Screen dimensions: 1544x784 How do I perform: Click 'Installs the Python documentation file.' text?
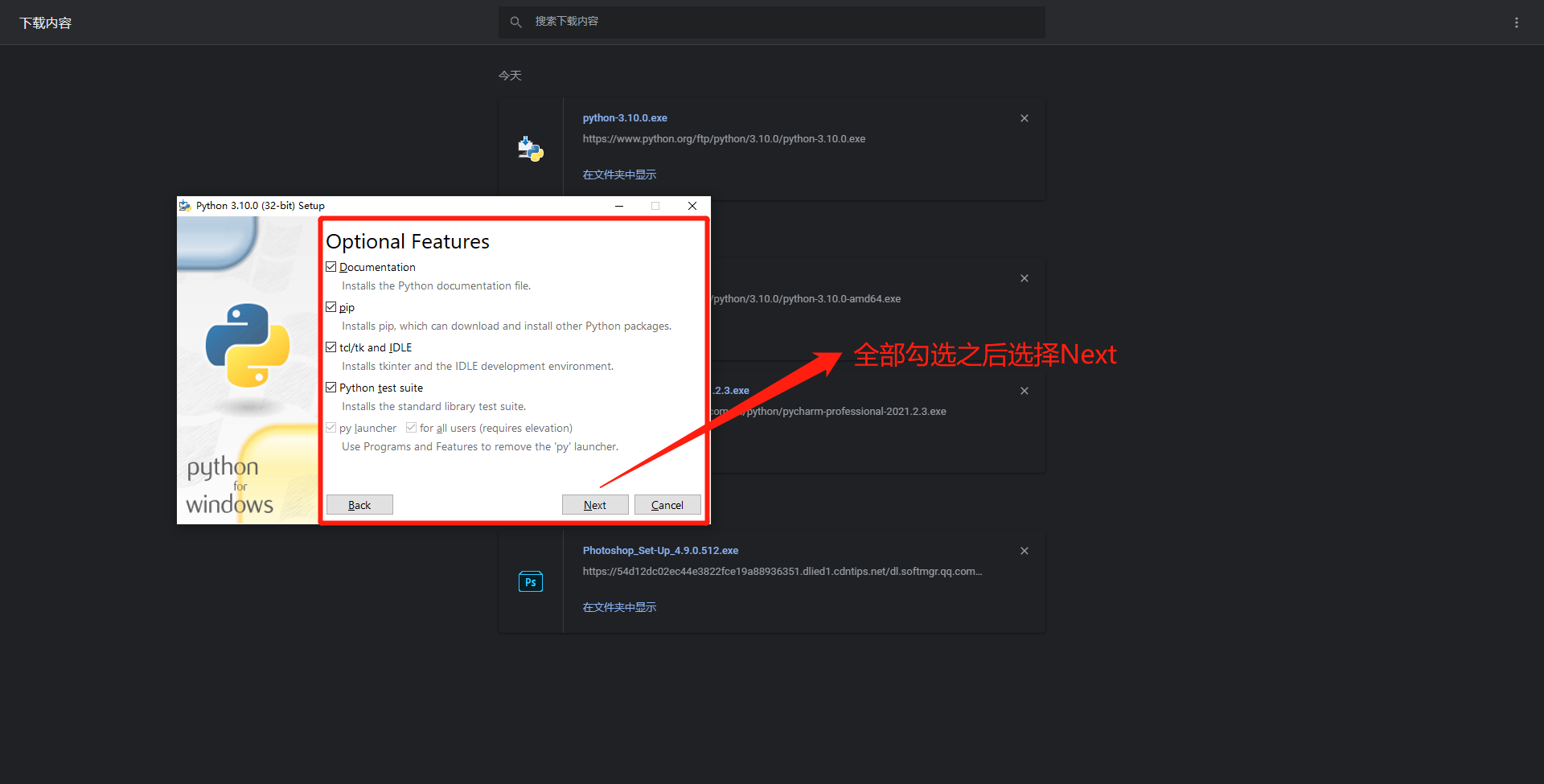[436, 286]
